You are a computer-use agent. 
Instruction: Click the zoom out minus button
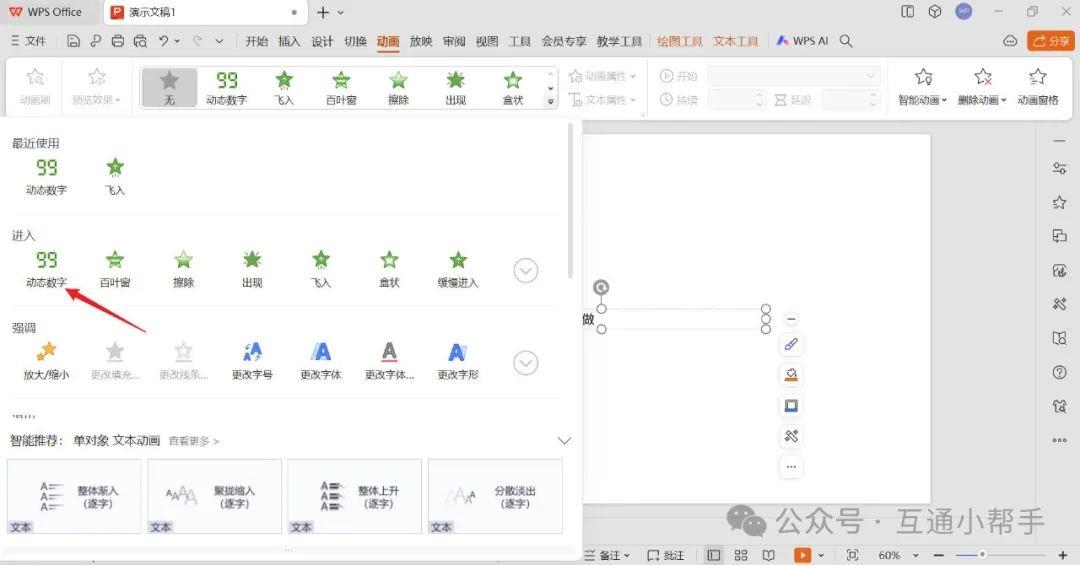point(938,555)
